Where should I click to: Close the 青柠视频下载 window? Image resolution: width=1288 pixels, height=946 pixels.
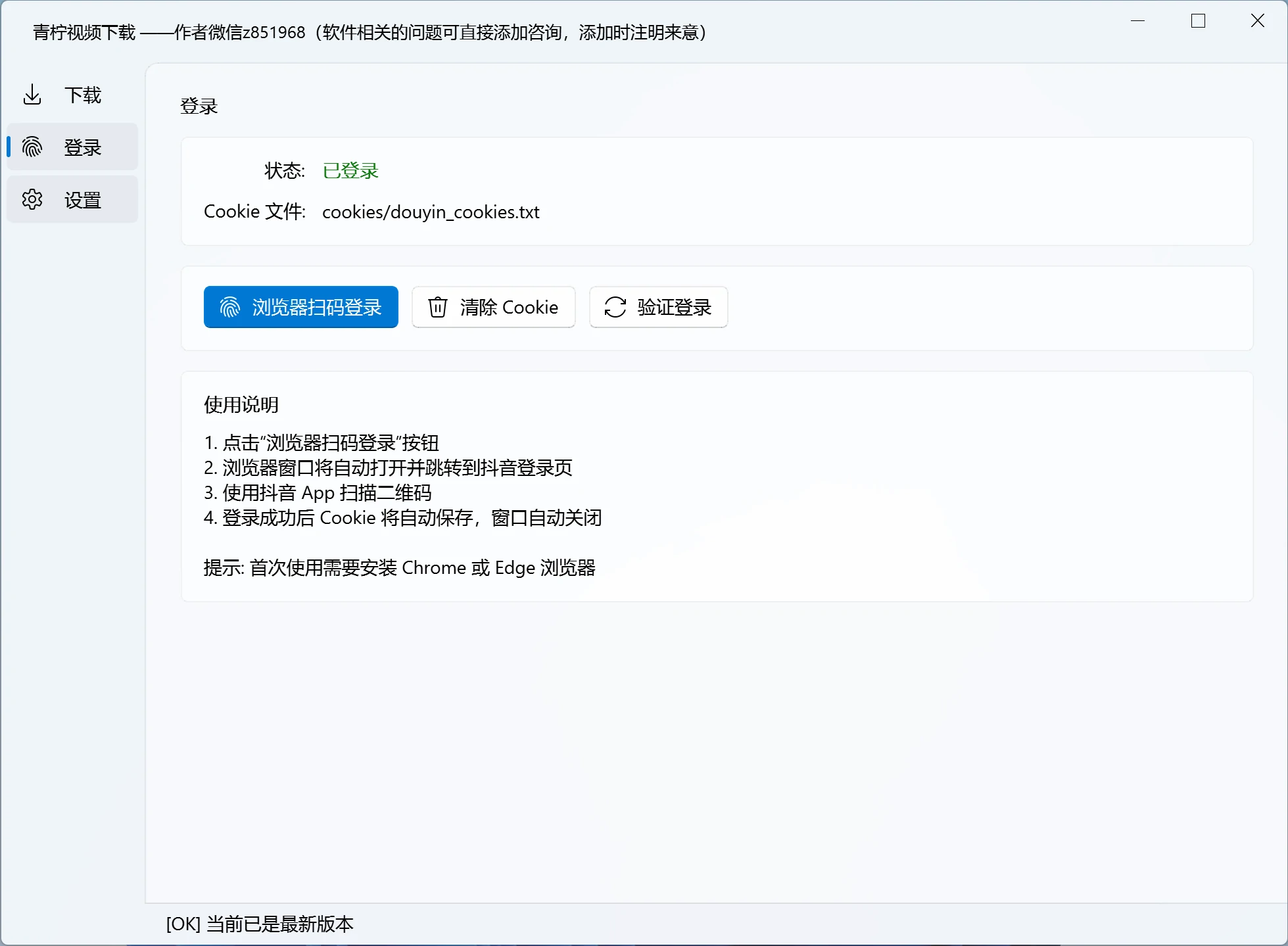[1258, 21]
